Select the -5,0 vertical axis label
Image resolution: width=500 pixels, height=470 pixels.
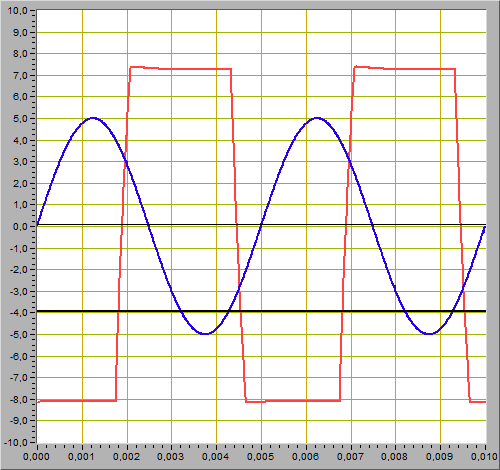[19, 335]
